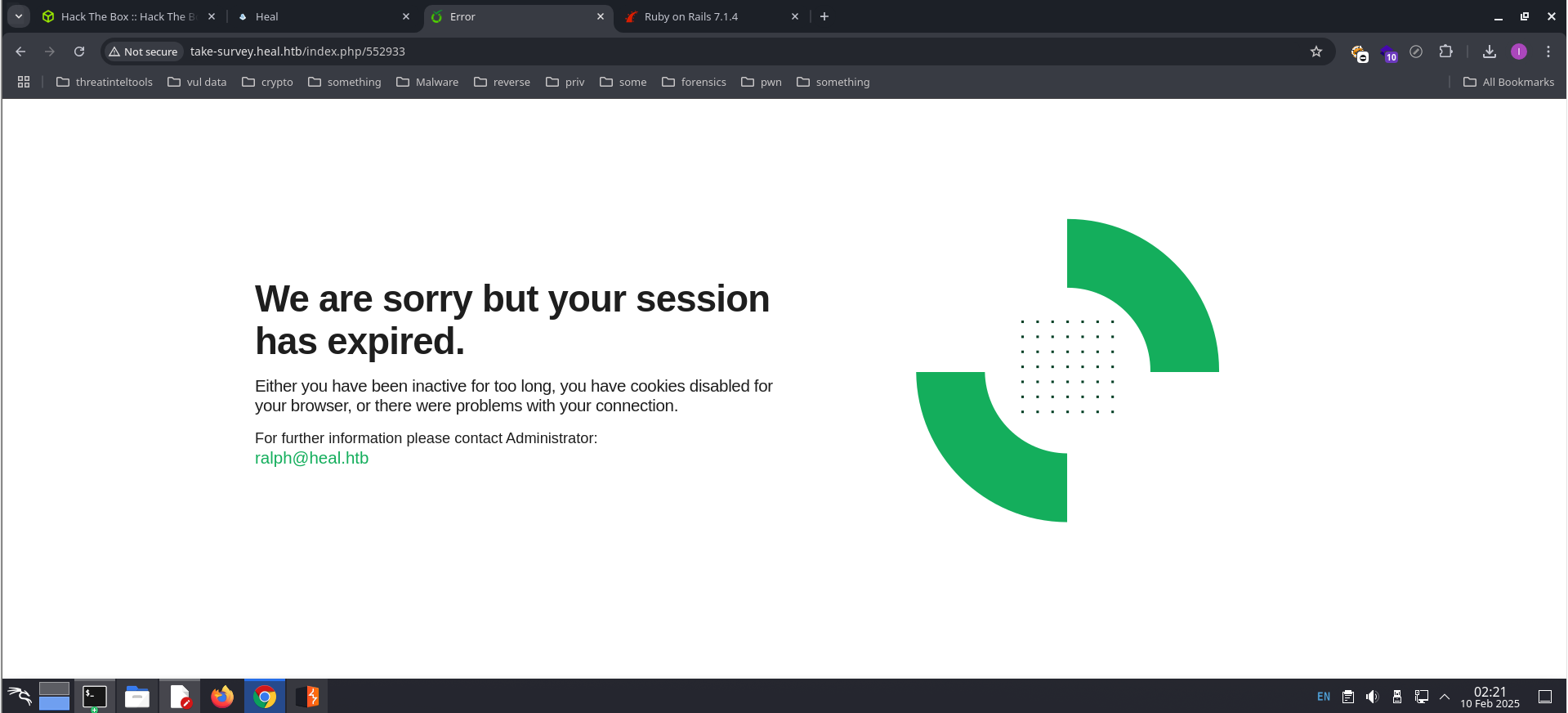The image size is (1568, 713).
Task: Click the Not secure site info chip
Action: coord(143,52)
